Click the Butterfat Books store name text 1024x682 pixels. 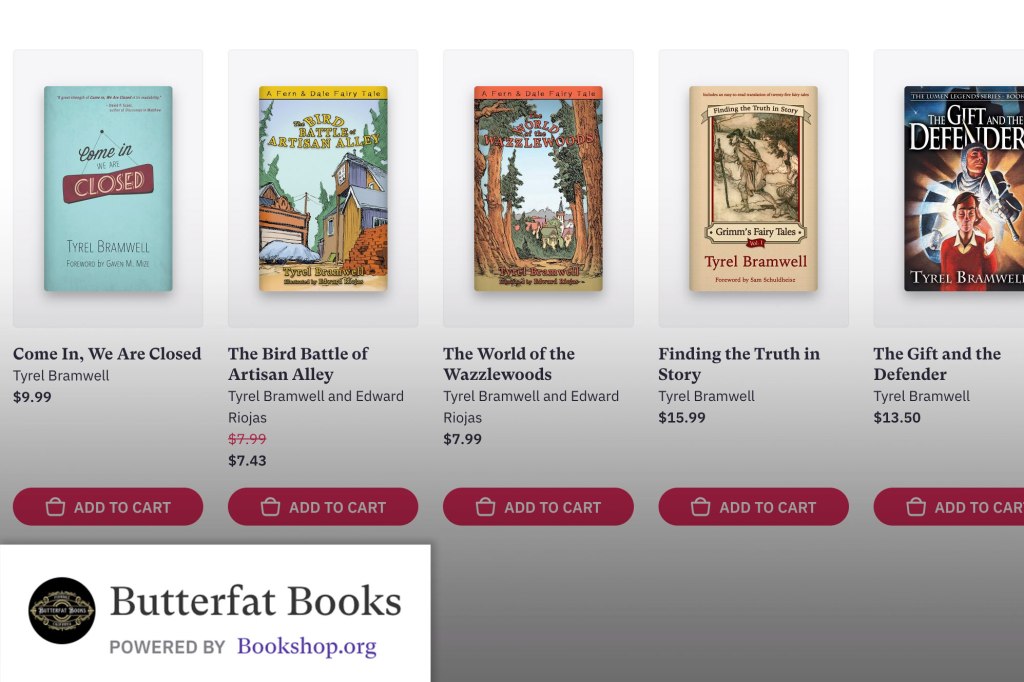[x=255, y=601]
